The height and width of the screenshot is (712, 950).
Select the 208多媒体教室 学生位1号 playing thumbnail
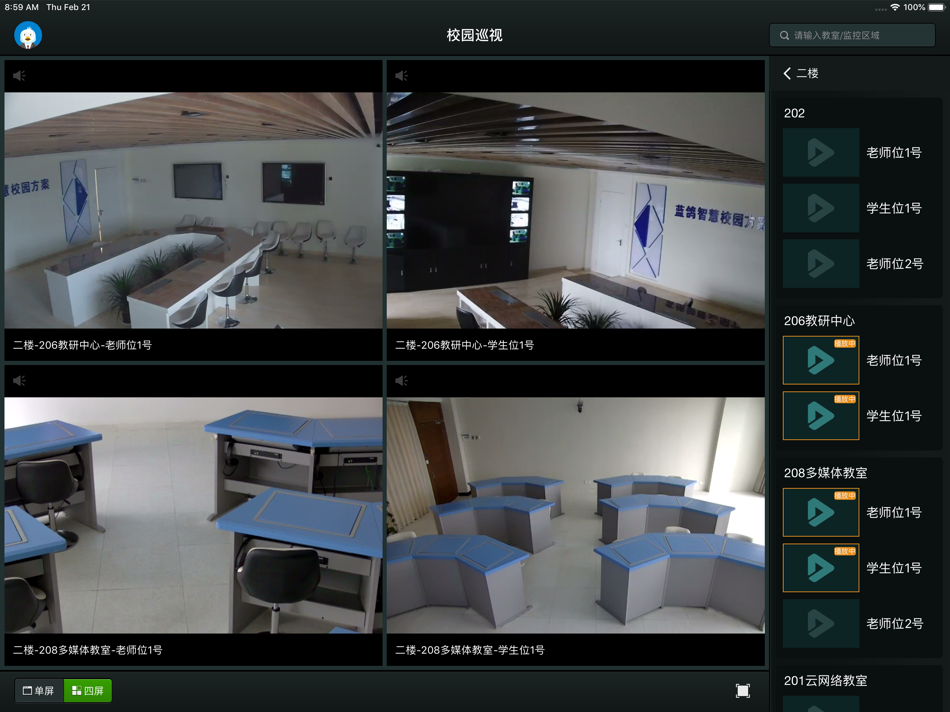point(821,568)
